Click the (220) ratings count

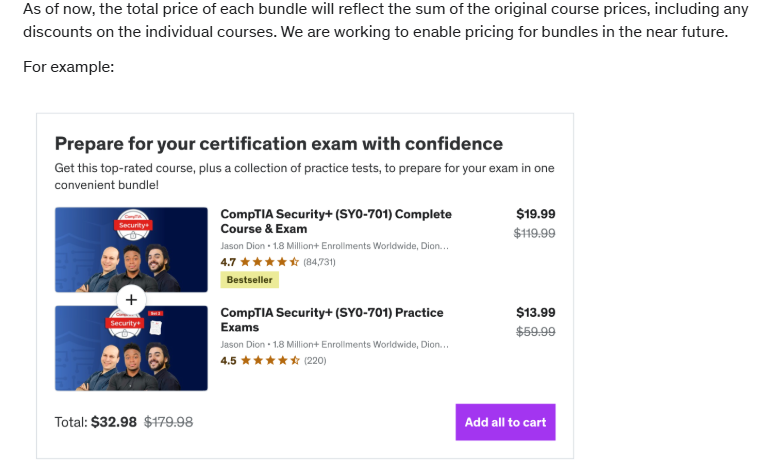click(x=315, y=361)
